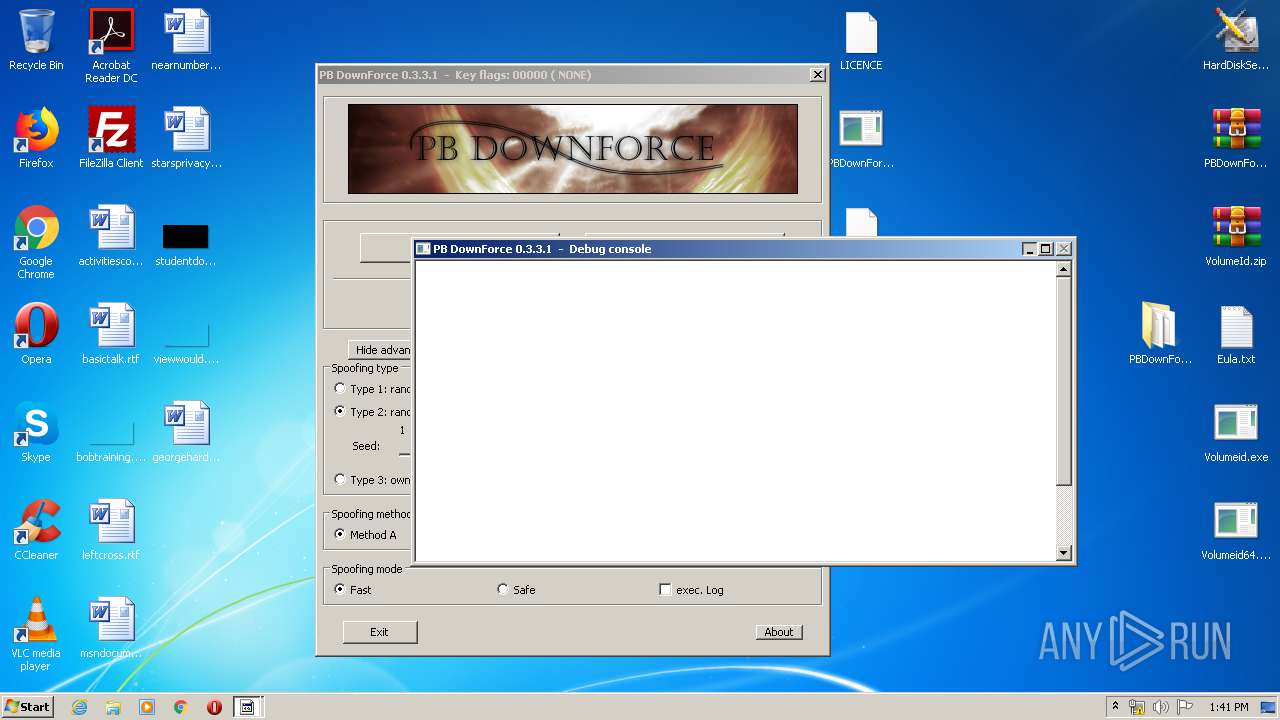Open the About dialog
Image resolution: width=1280 pixels, height=720 pixels.
778,632
